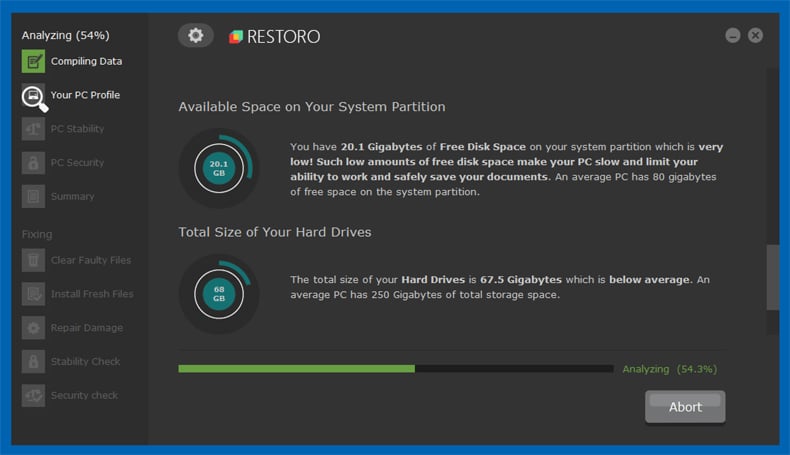Click the PC Stability scales icon
Image resolution: width=790 pixels, height=455 pixels.
click(x=33, y=128)
